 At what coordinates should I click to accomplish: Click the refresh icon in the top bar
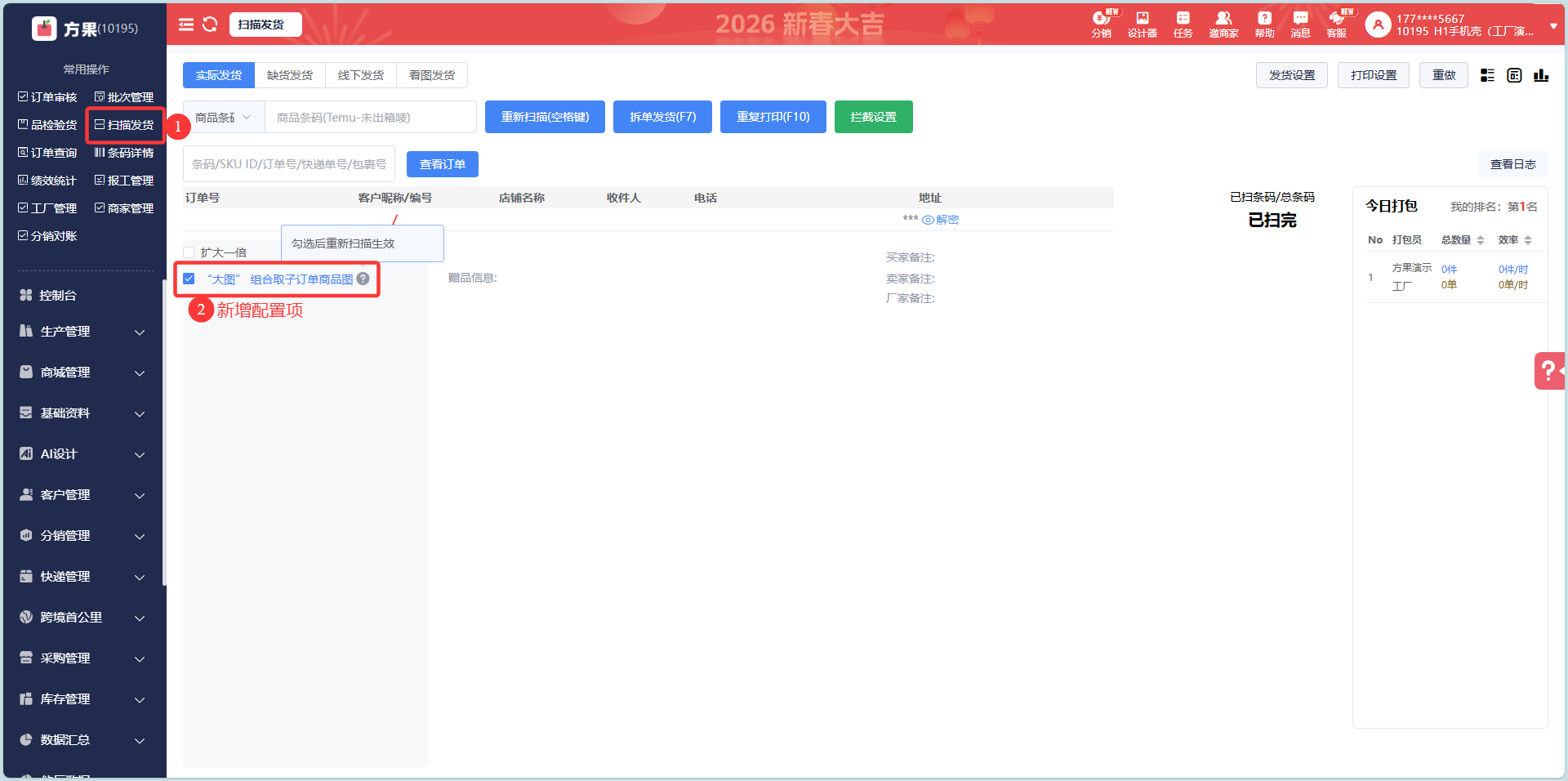tap(210, 25)
